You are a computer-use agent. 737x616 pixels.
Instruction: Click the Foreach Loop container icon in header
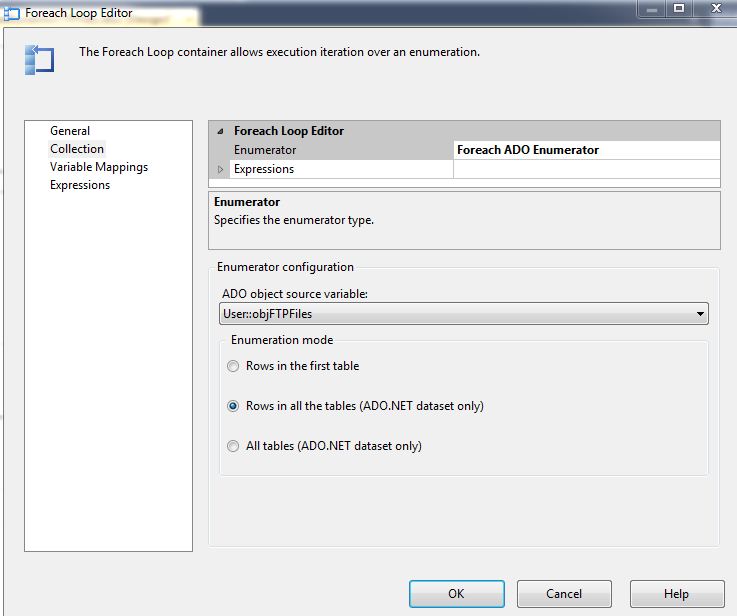(x=39, y=59)
